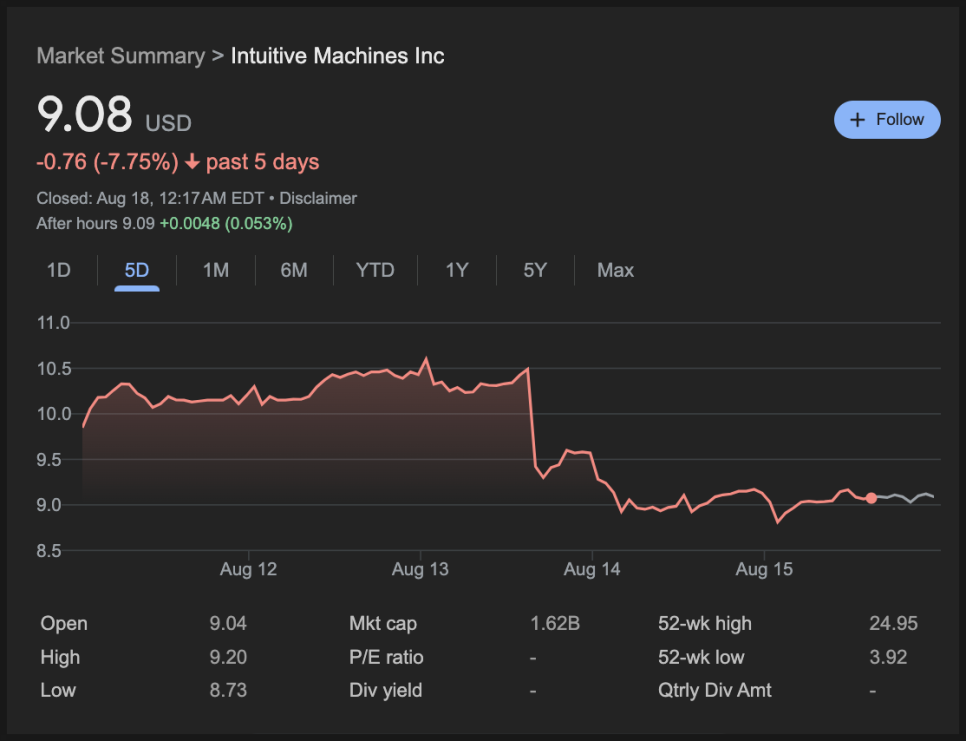Click the 9.08 current price
The width and height of the screenshot is (966, 741).
click(x=84, y=114)
